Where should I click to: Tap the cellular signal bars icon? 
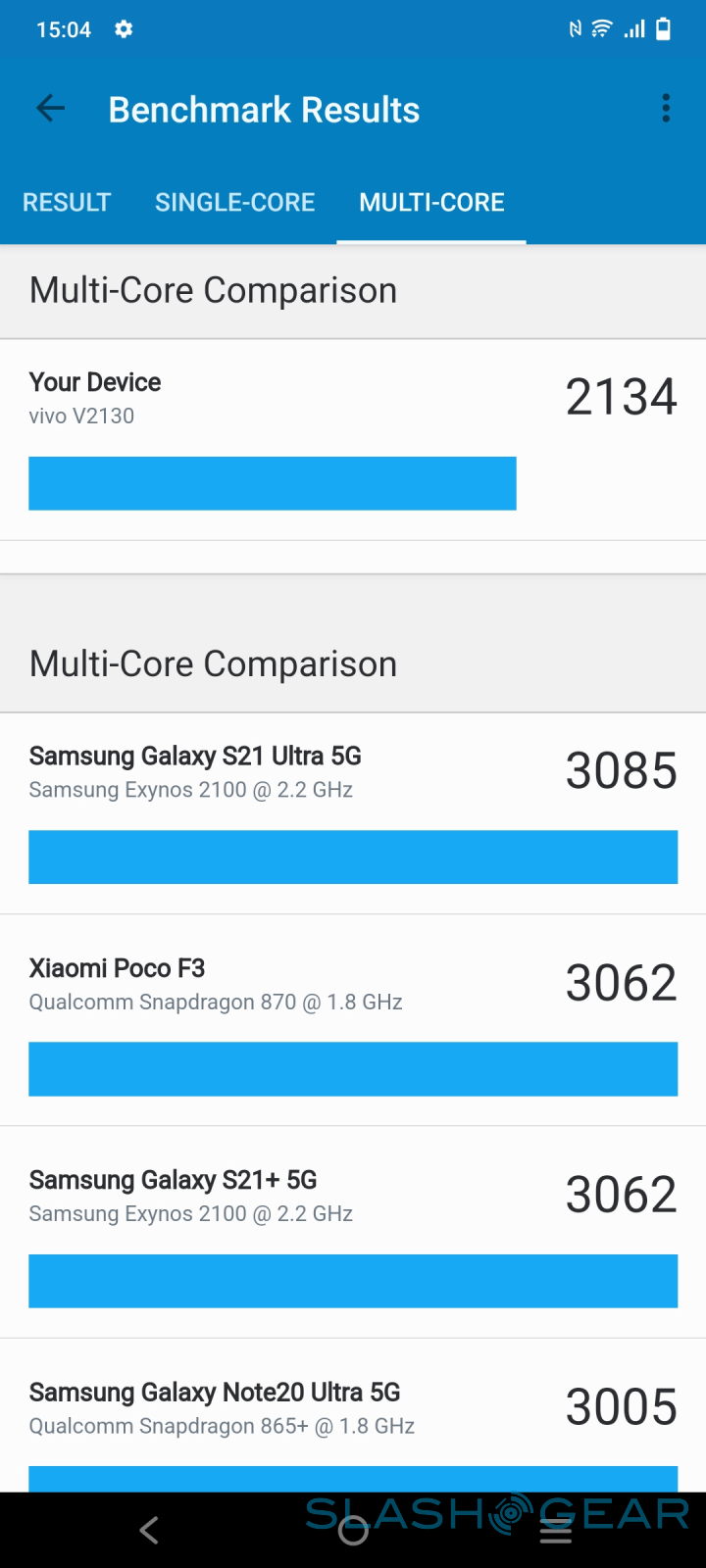(x=634, y=29)
